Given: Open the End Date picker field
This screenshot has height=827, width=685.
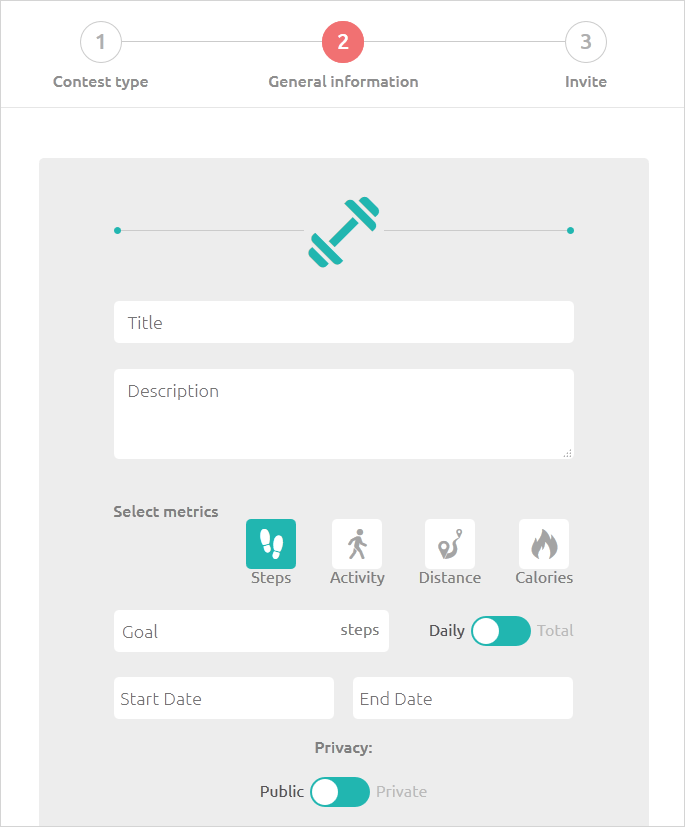Looking at the screenshot, I should 463,698.
